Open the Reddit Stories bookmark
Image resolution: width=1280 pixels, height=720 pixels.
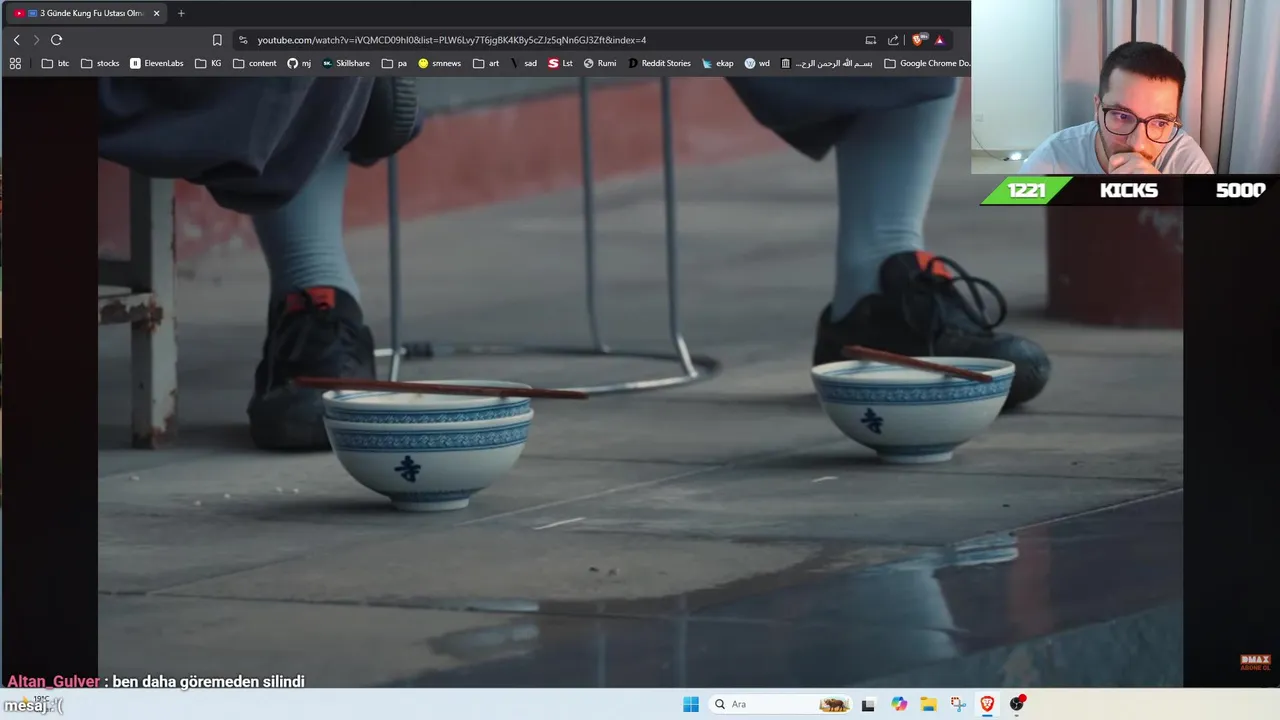[x=659, y=63]
